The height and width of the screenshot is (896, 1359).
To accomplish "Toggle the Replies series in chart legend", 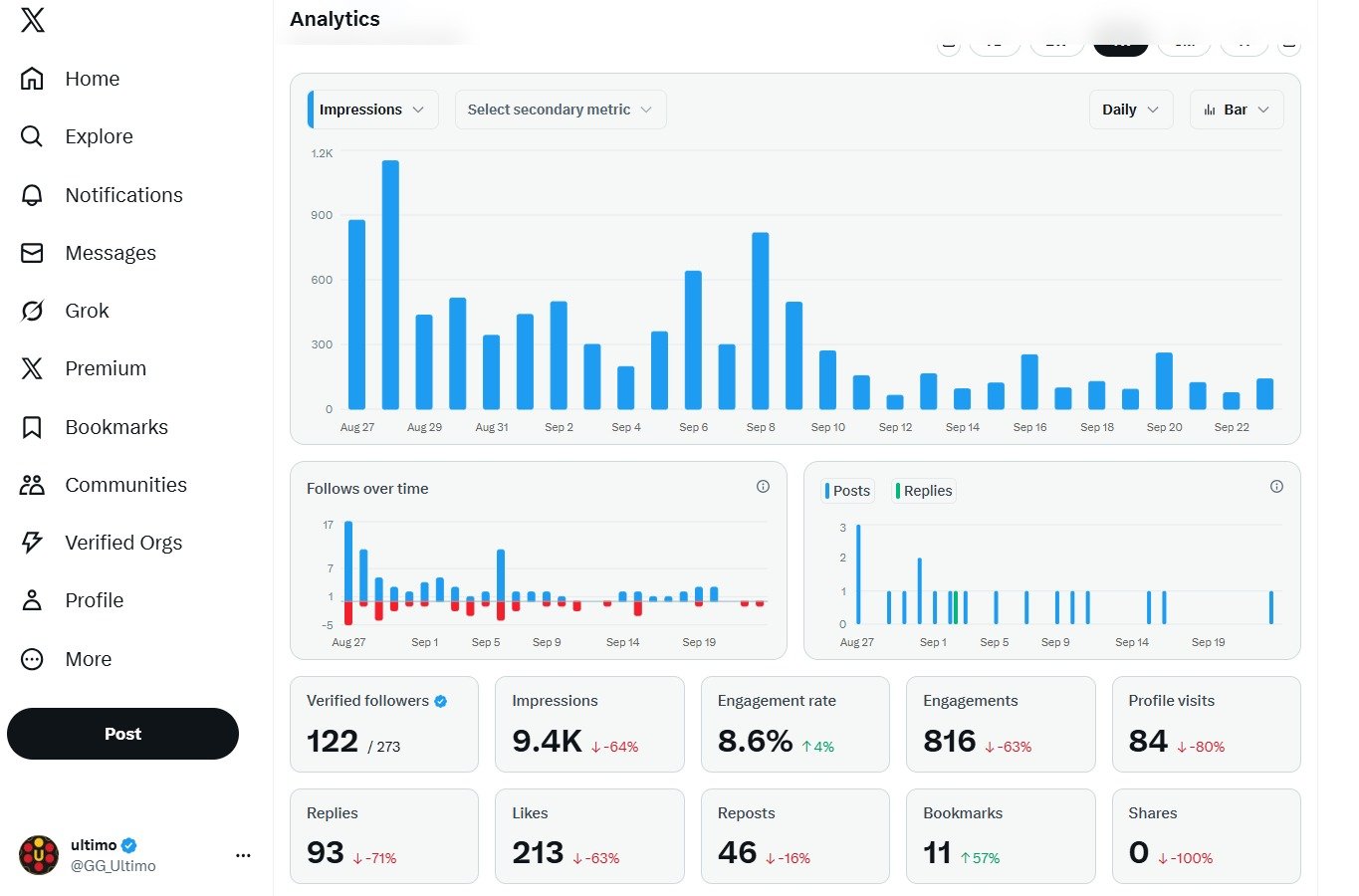I will click(x=924, y=491).
